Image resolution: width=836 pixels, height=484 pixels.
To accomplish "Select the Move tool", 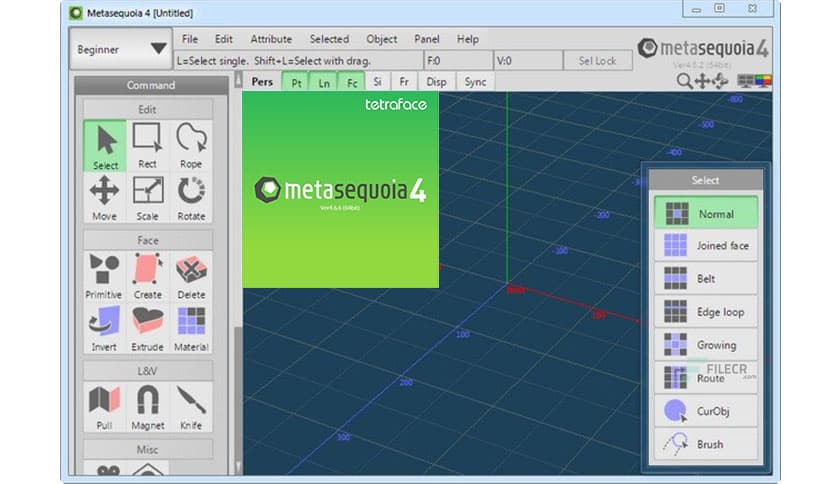I will 104,198.
